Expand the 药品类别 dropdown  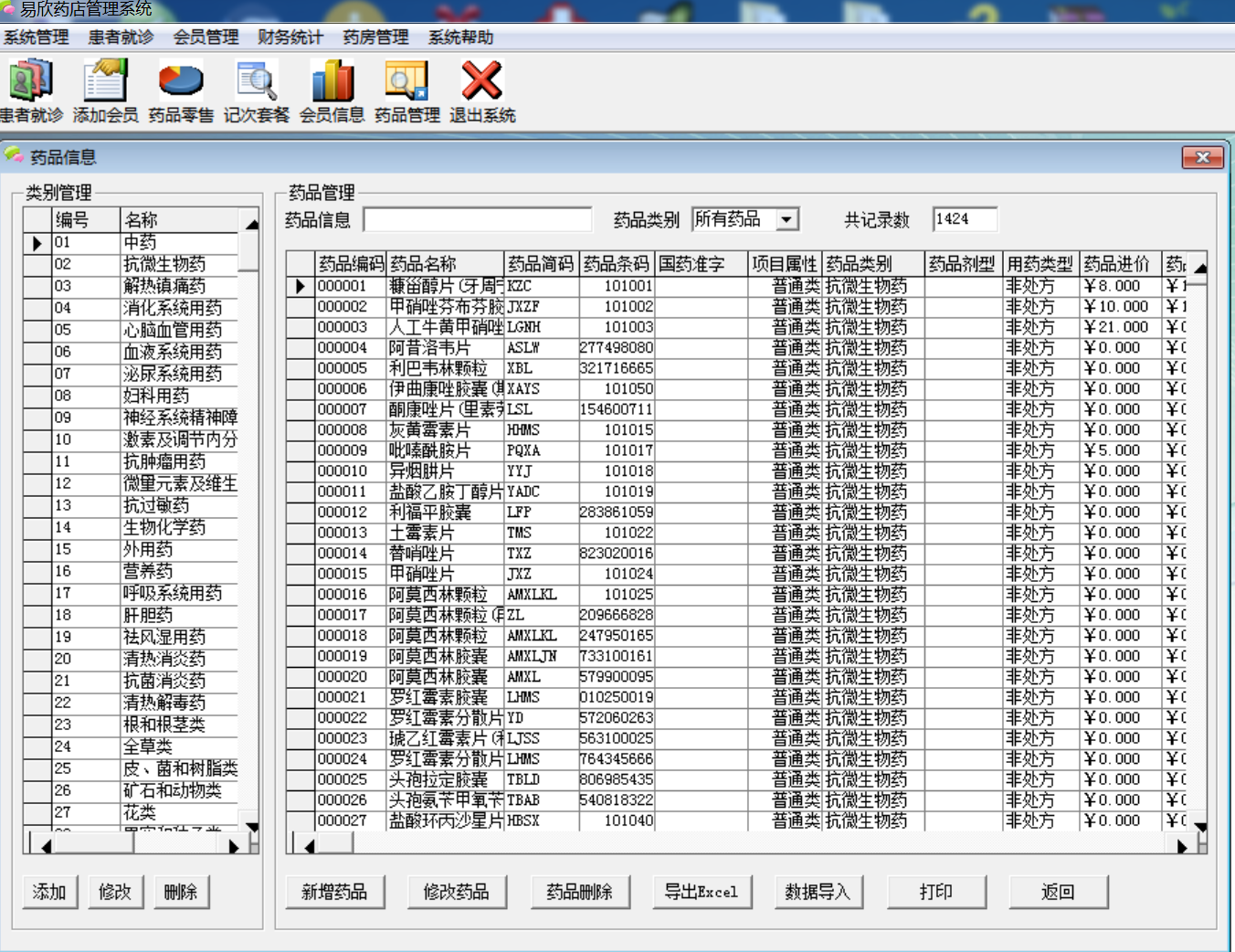786,219
